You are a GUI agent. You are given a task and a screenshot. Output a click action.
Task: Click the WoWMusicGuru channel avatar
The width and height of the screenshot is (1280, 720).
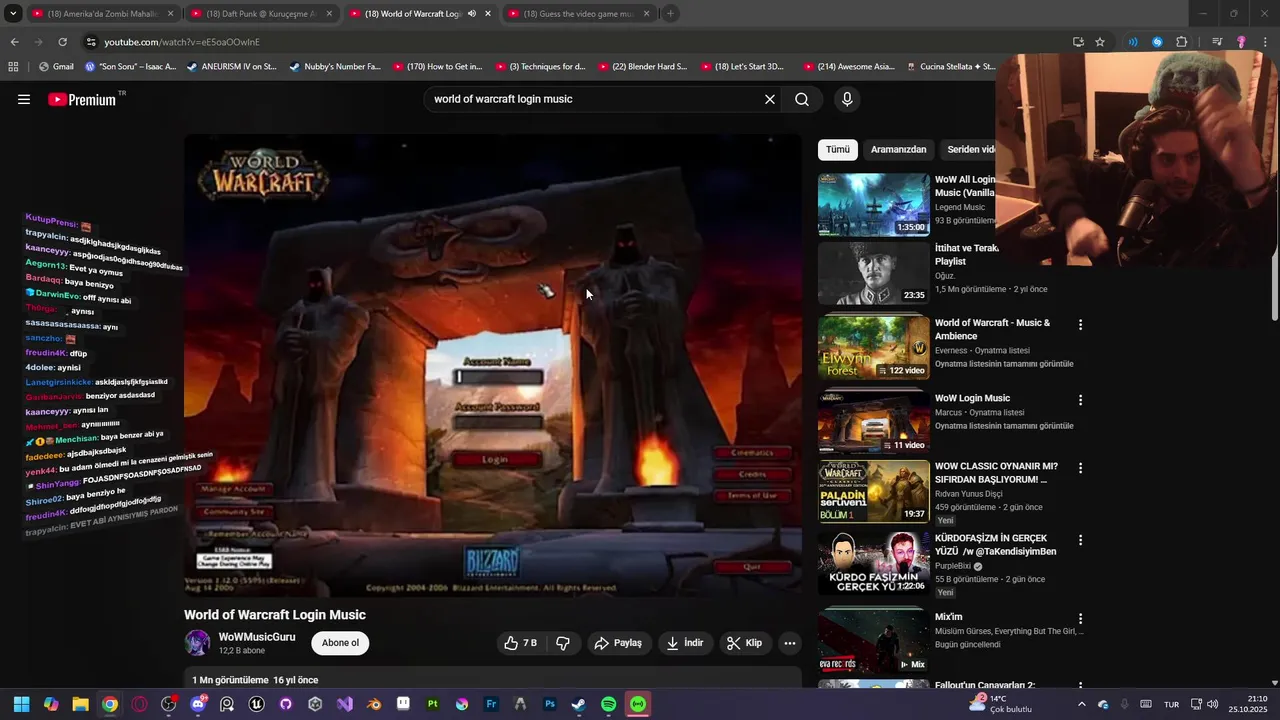(x=198, y=643)
